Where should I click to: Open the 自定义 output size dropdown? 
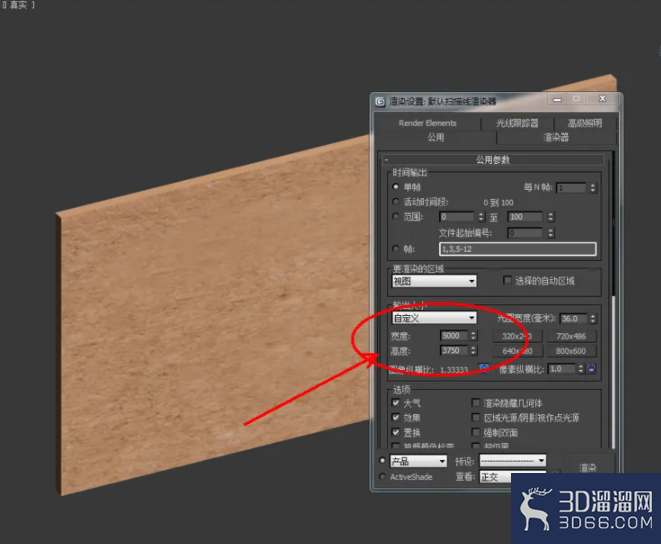(434, 318)
